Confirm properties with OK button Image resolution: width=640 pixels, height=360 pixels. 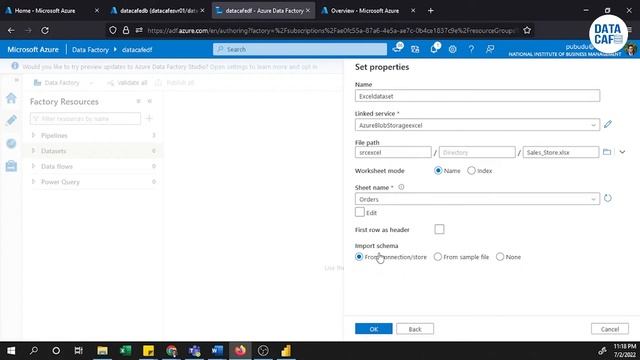[373, 329]
